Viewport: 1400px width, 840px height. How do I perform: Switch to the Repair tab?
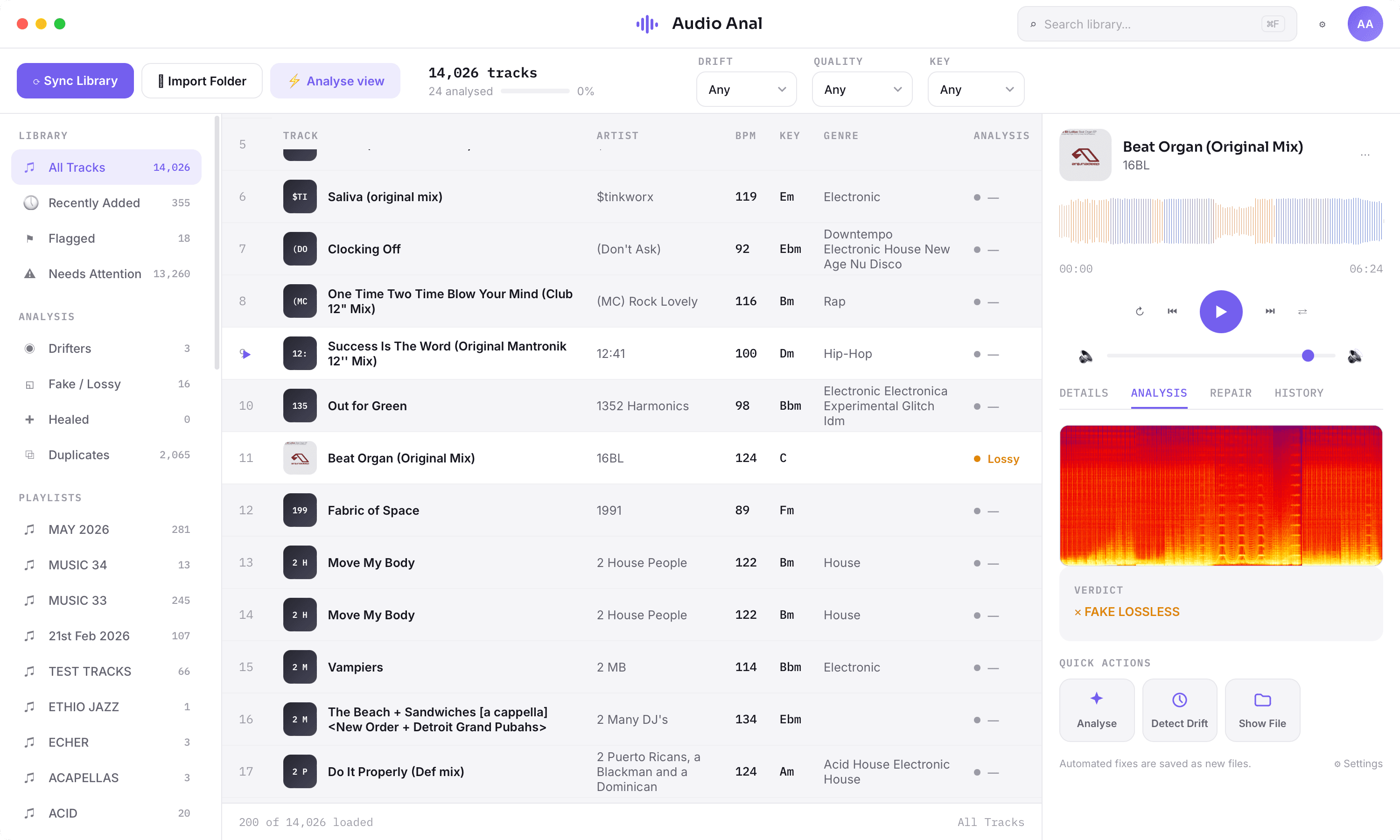pyautogui.click(x=1230, y=393)
